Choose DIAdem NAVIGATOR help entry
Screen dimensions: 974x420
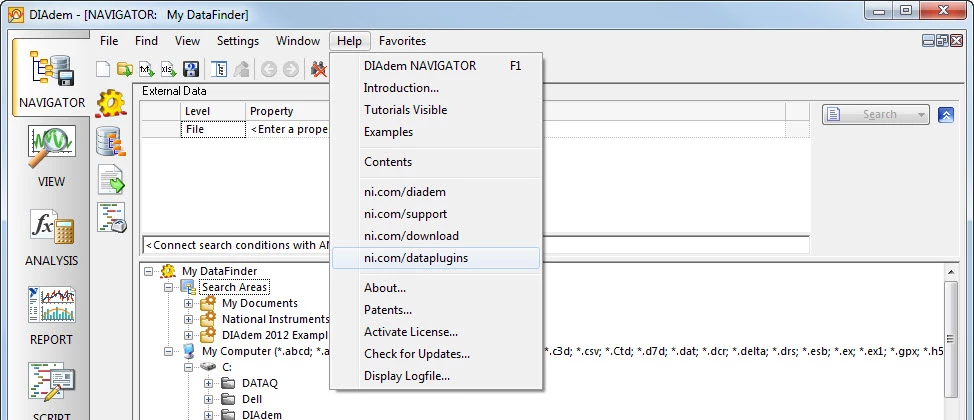tap(436, 66)
